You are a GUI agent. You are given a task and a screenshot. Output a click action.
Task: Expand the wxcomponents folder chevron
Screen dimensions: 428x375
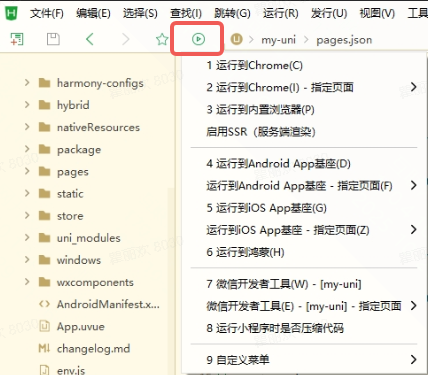pos(27,282)
